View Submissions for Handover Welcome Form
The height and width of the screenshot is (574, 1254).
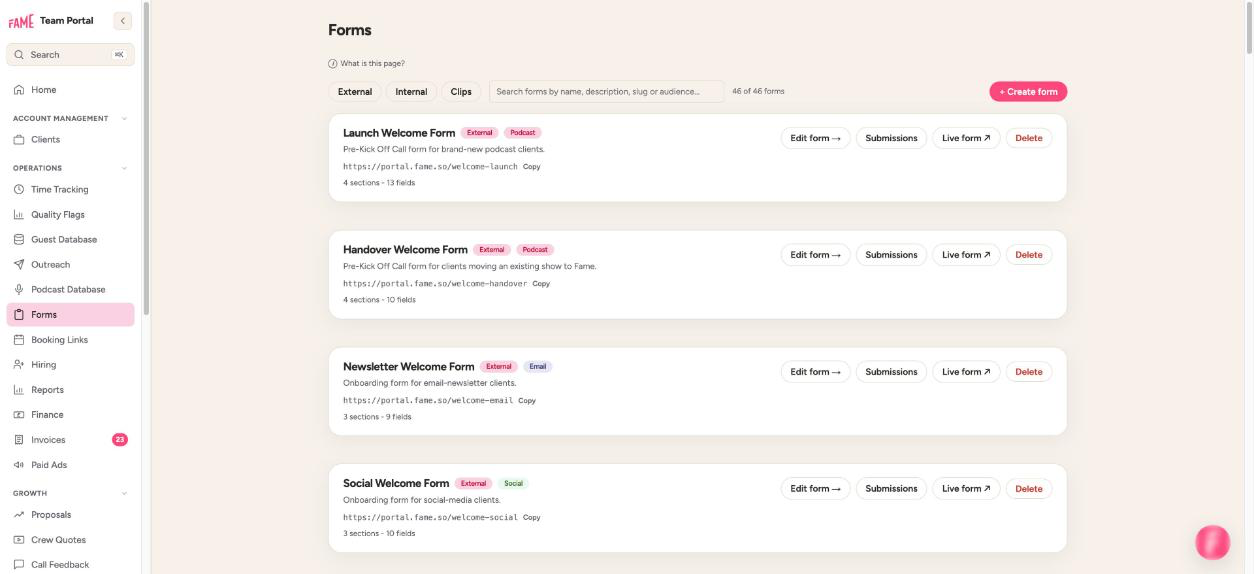click(891, 255)
